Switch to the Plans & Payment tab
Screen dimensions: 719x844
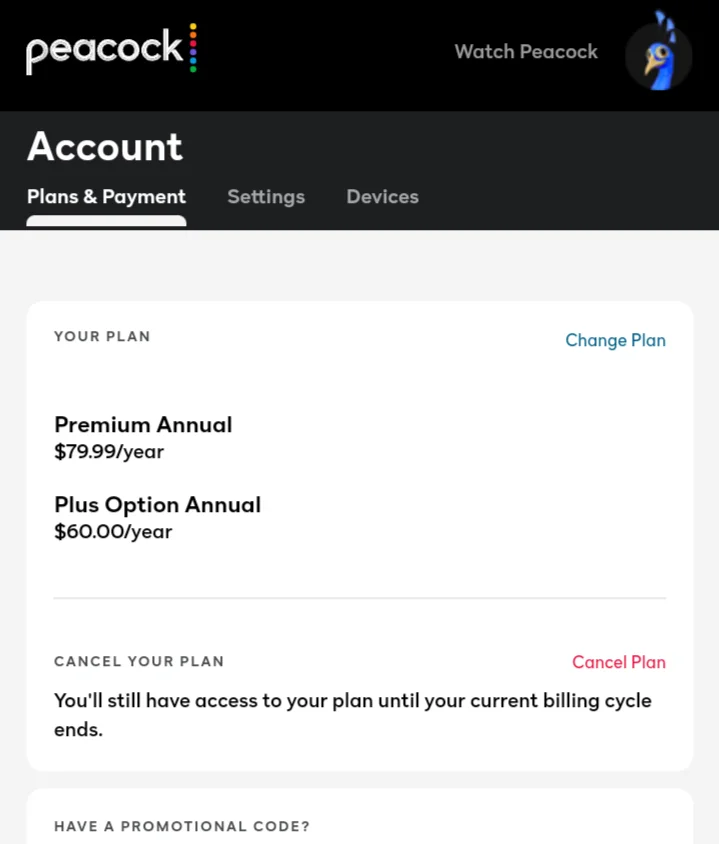click(x=107, y=196)
